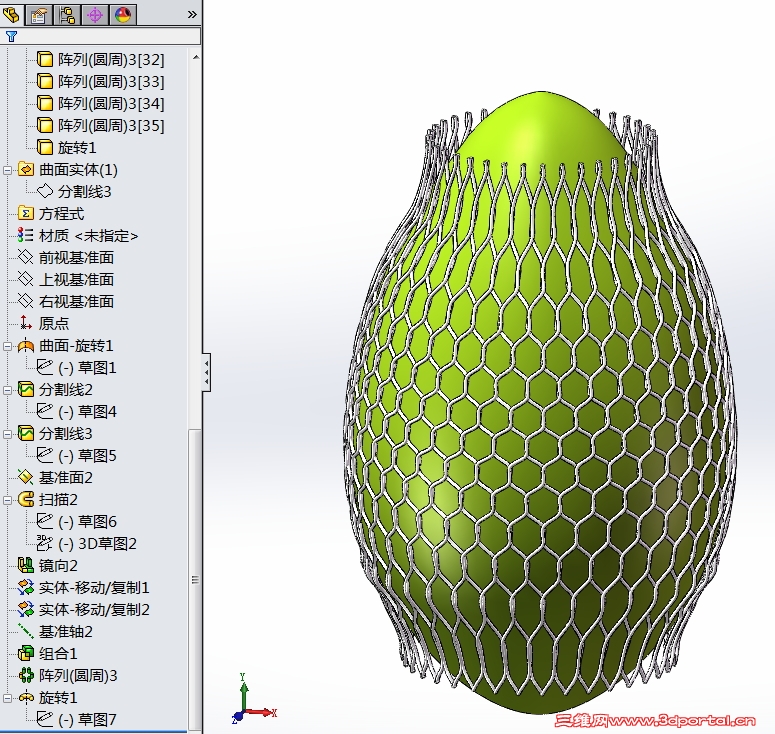Select the 3D草图2 sketch icon
775x734 pixels.
click(45, 543)
